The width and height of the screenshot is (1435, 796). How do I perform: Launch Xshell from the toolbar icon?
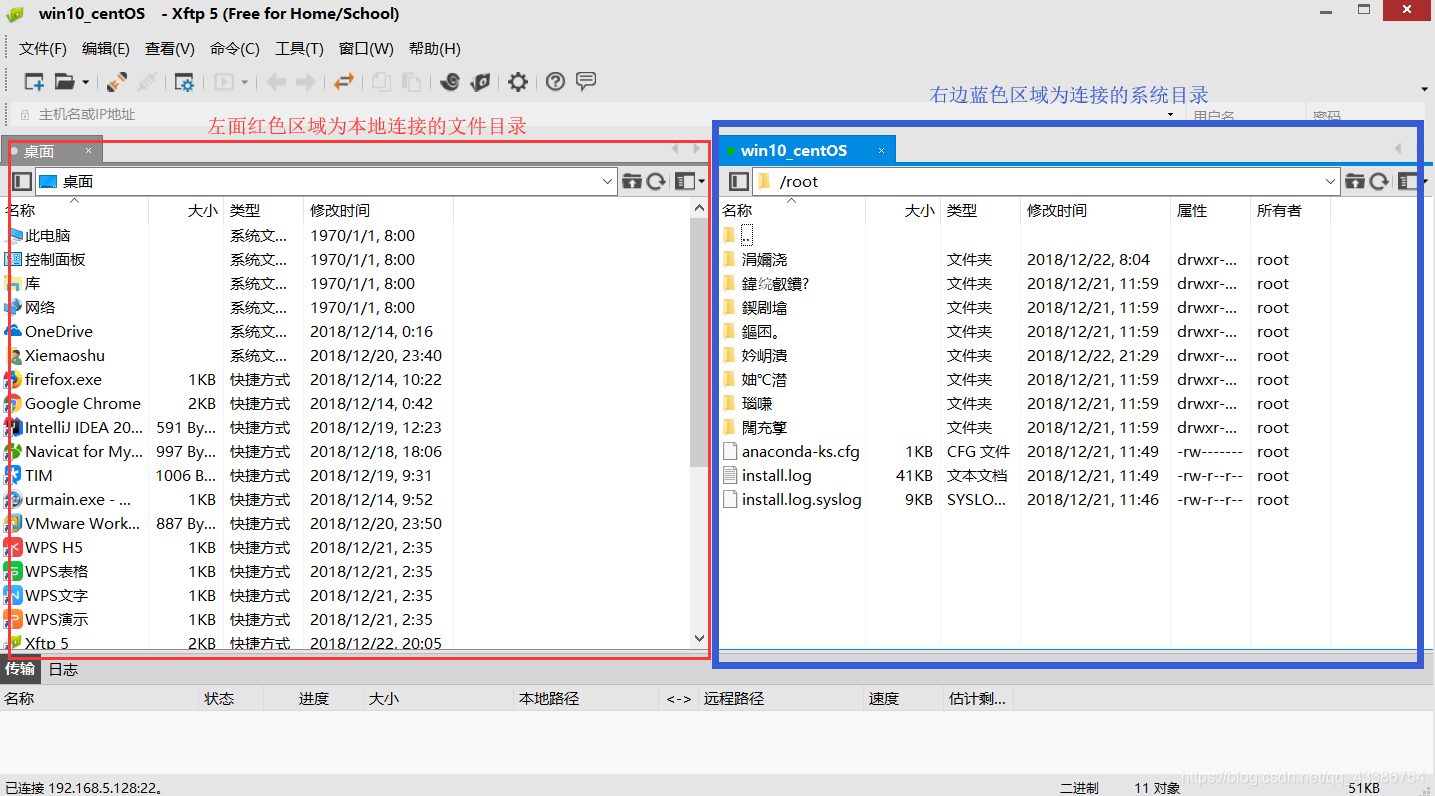click(450, 82)
